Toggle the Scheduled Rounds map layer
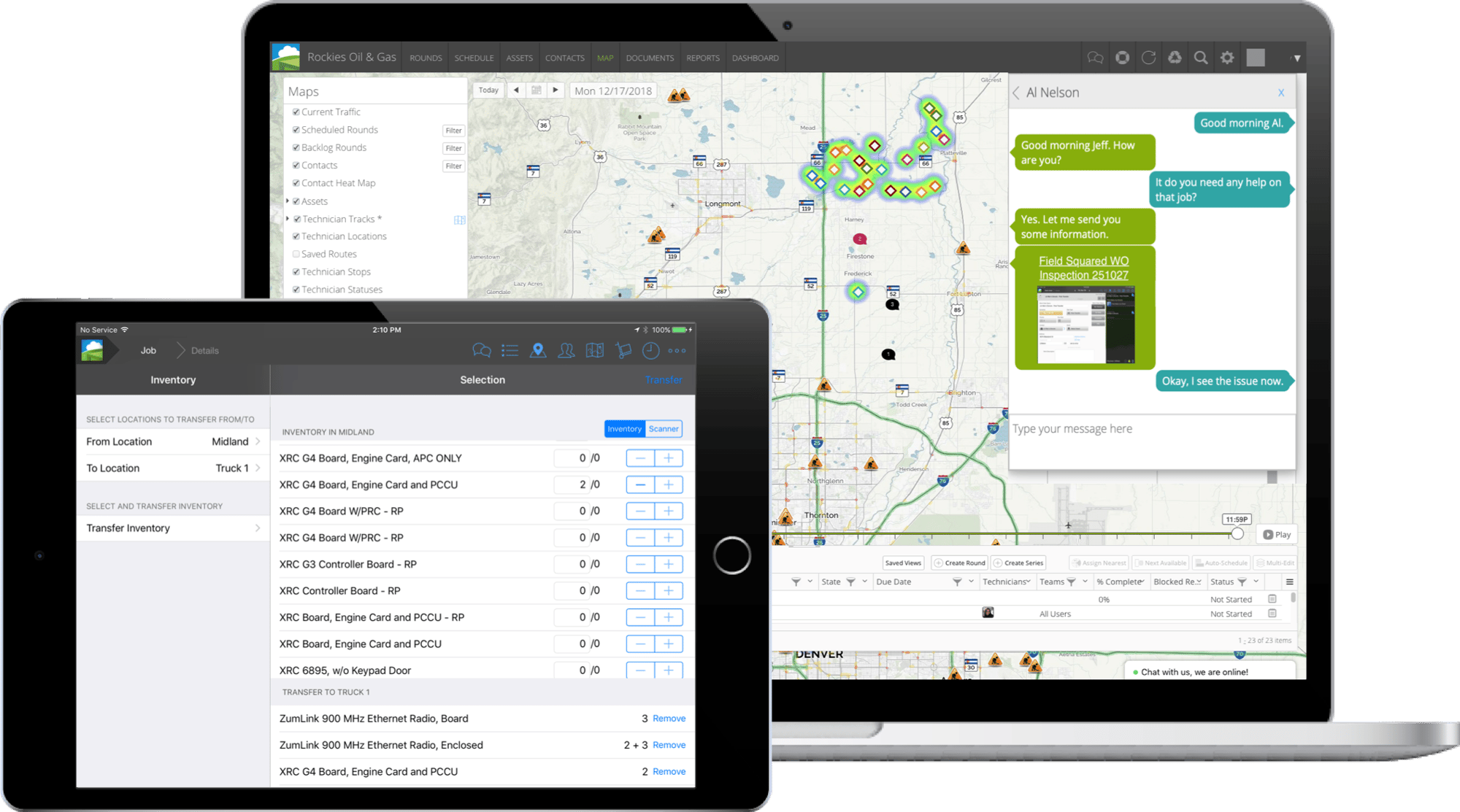Image resolution: width=1460 pixels, height=812 pixels. [297, 130]
